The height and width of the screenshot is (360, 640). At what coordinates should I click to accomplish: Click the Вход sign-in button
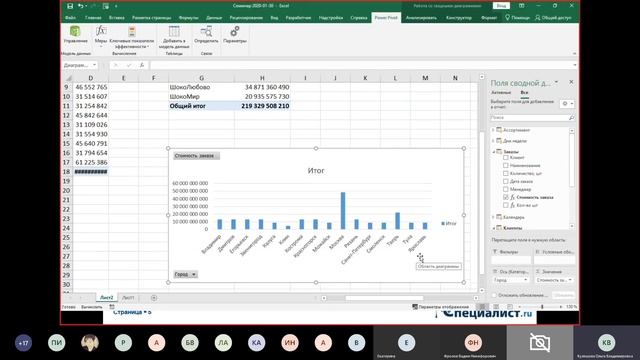click(501, 6)
